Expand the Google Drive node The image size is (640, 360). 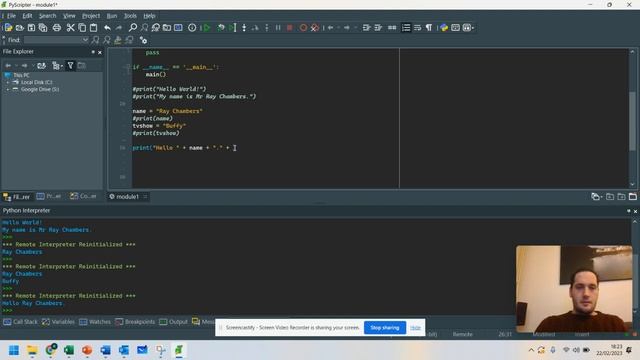coord(7,89)
